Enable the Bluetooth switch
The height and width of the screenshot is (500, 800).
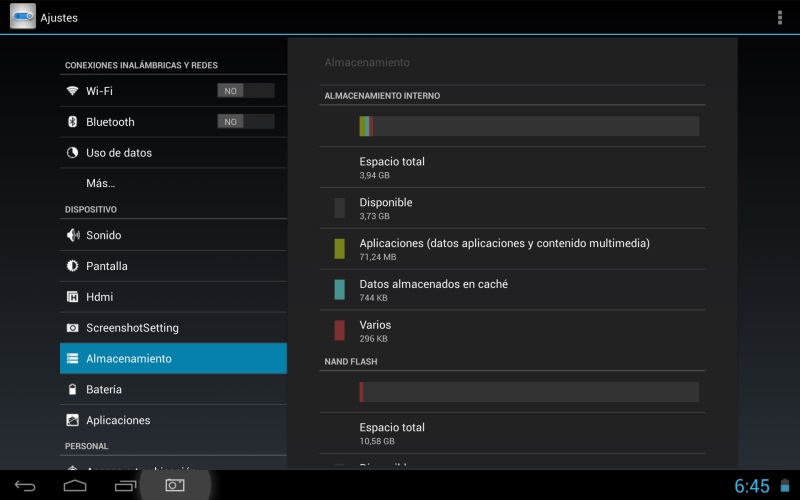(x=245, y=122)
